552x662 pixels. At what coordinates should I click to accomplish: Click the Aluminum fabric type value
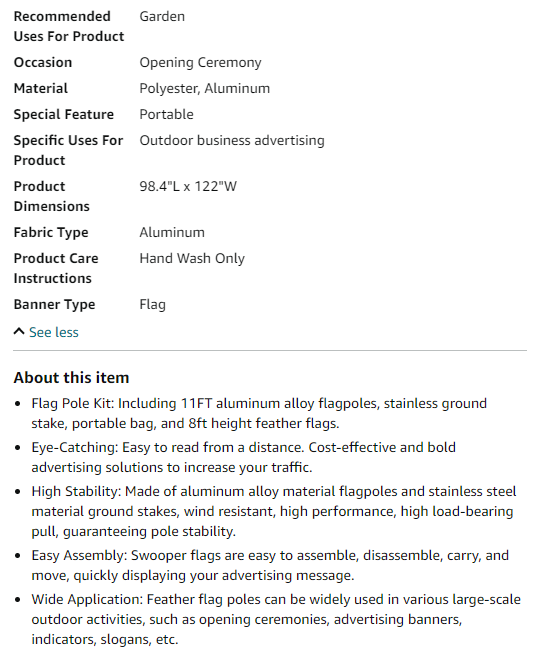coord(172,233)
